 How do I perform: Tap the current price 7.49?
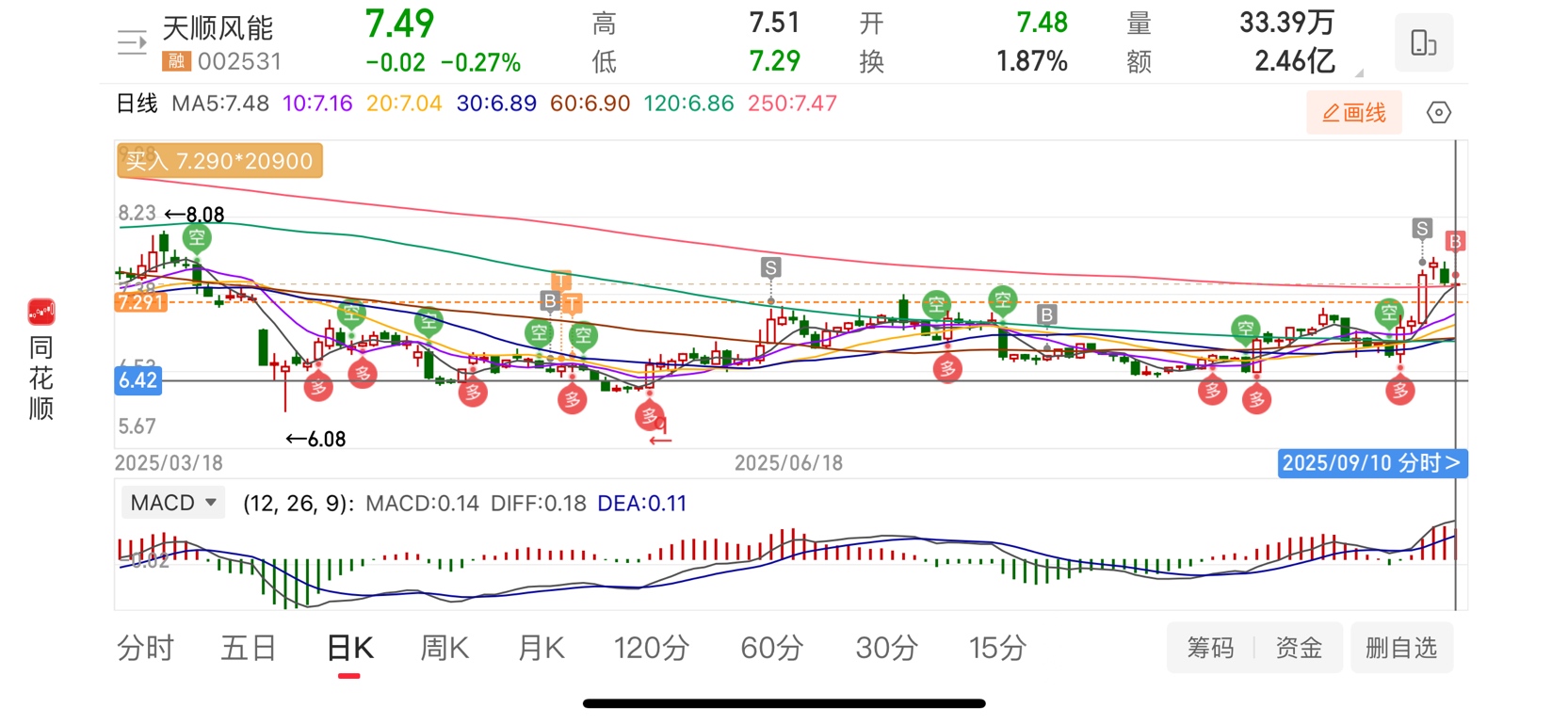[x=400, y=24]
